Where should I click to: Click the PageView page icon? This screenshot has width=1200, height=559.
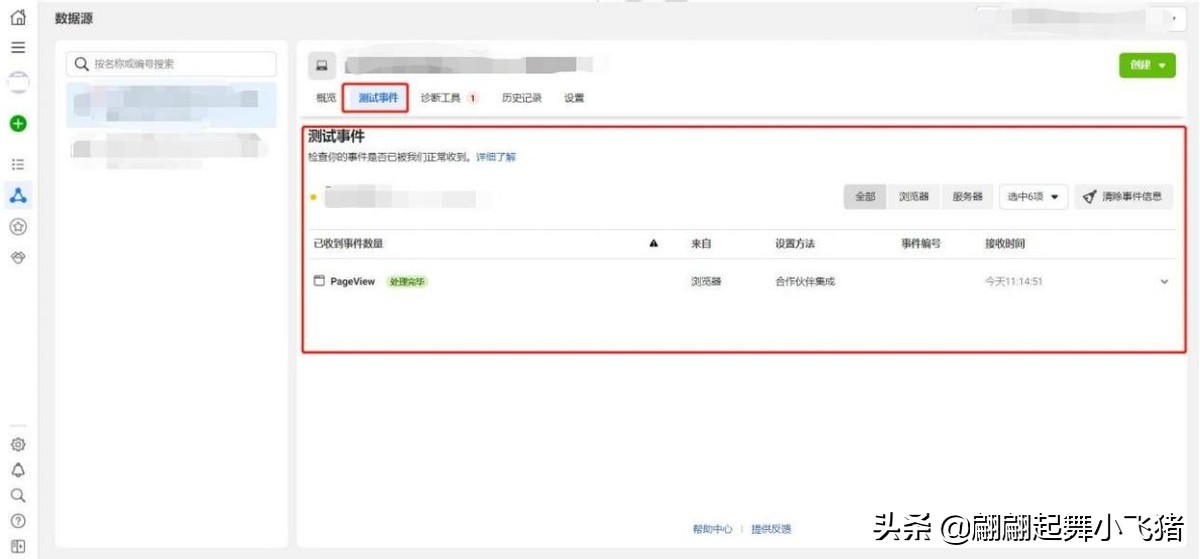(x=319, y=281)
